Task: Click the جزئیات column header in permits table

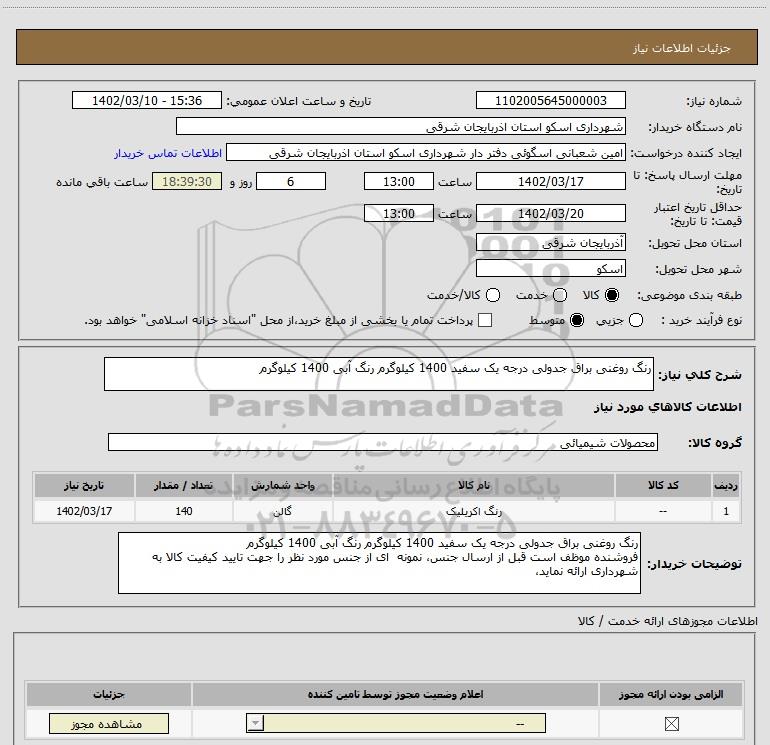Action: click(x=109, y=694)
